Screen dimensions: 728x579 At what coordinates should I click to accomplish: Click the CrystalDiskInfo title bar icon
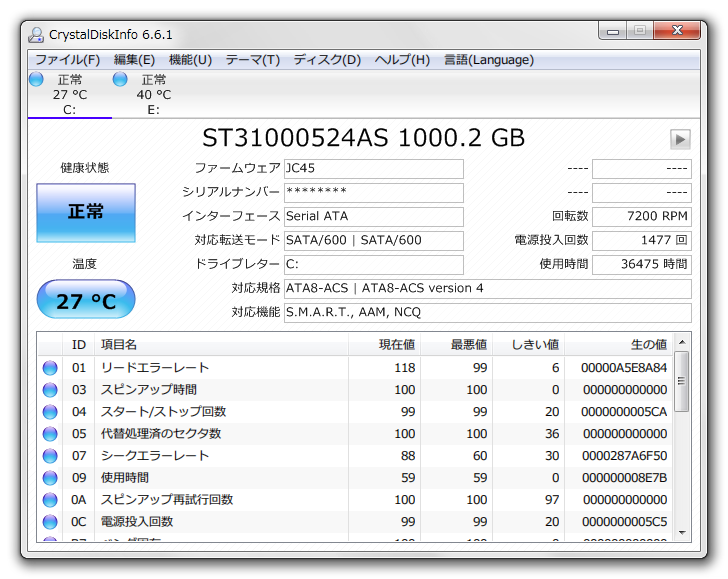[x=36, y=35]
